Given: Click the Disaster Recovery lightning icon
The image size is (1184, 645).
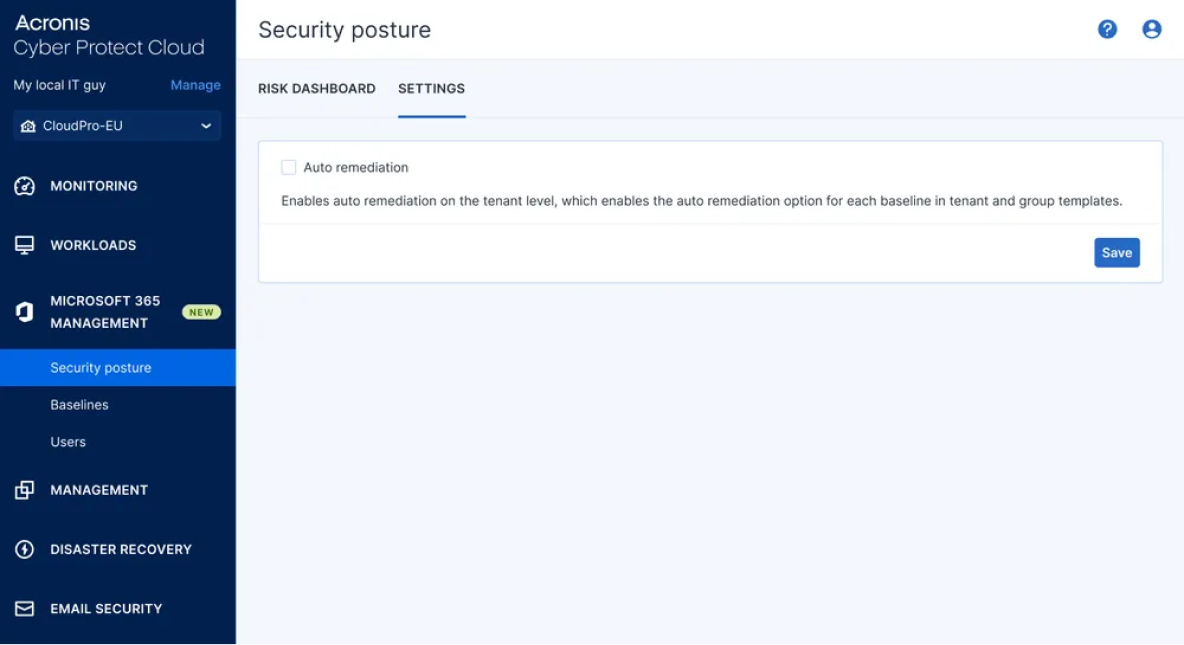Looking at the screenshot, I should click(25, 549).
